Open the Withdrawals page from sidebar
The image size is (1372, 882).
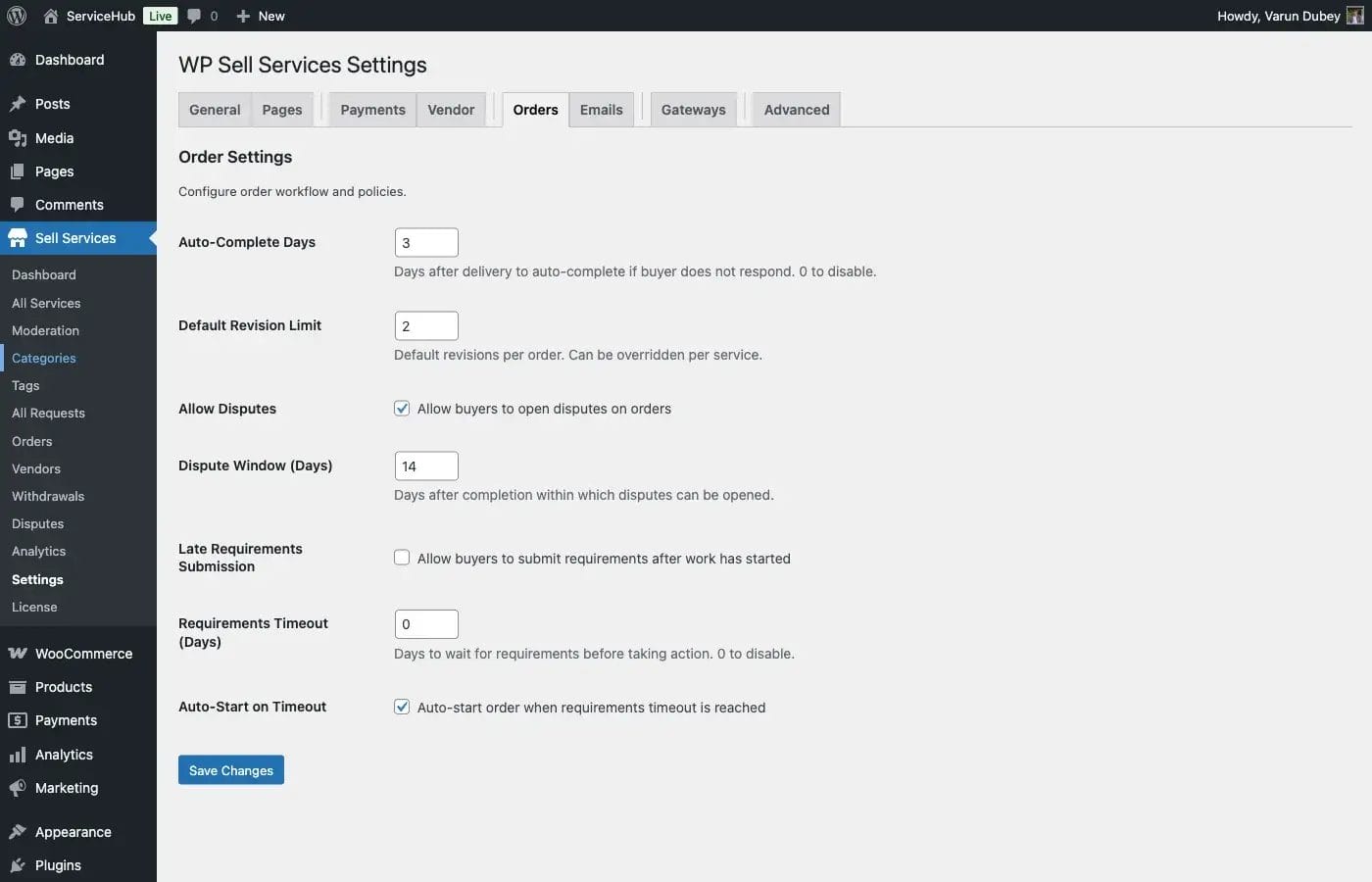[x=47, y=496]
